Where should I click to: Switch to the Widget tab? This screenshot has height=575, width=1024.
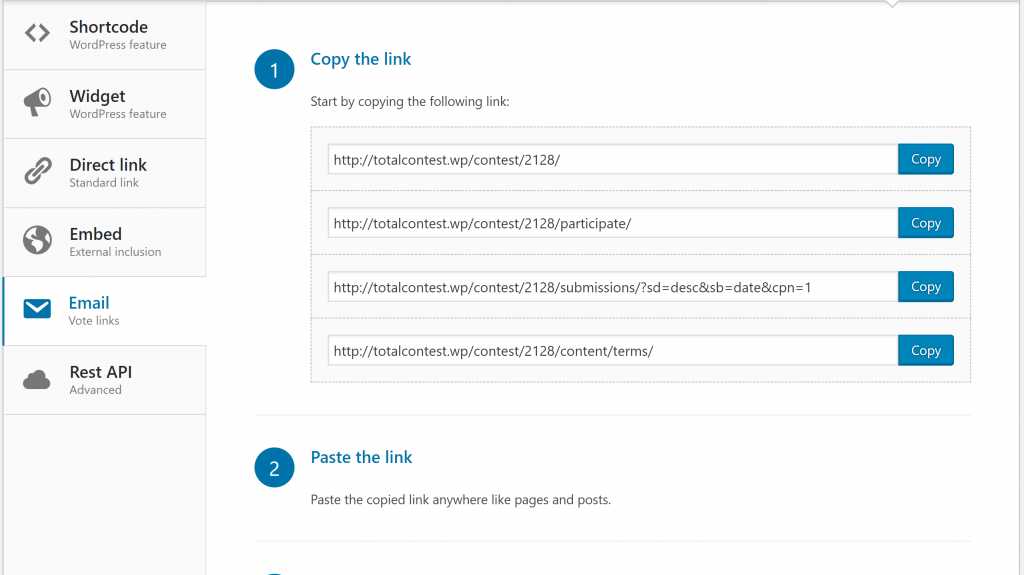pos(104,104)
